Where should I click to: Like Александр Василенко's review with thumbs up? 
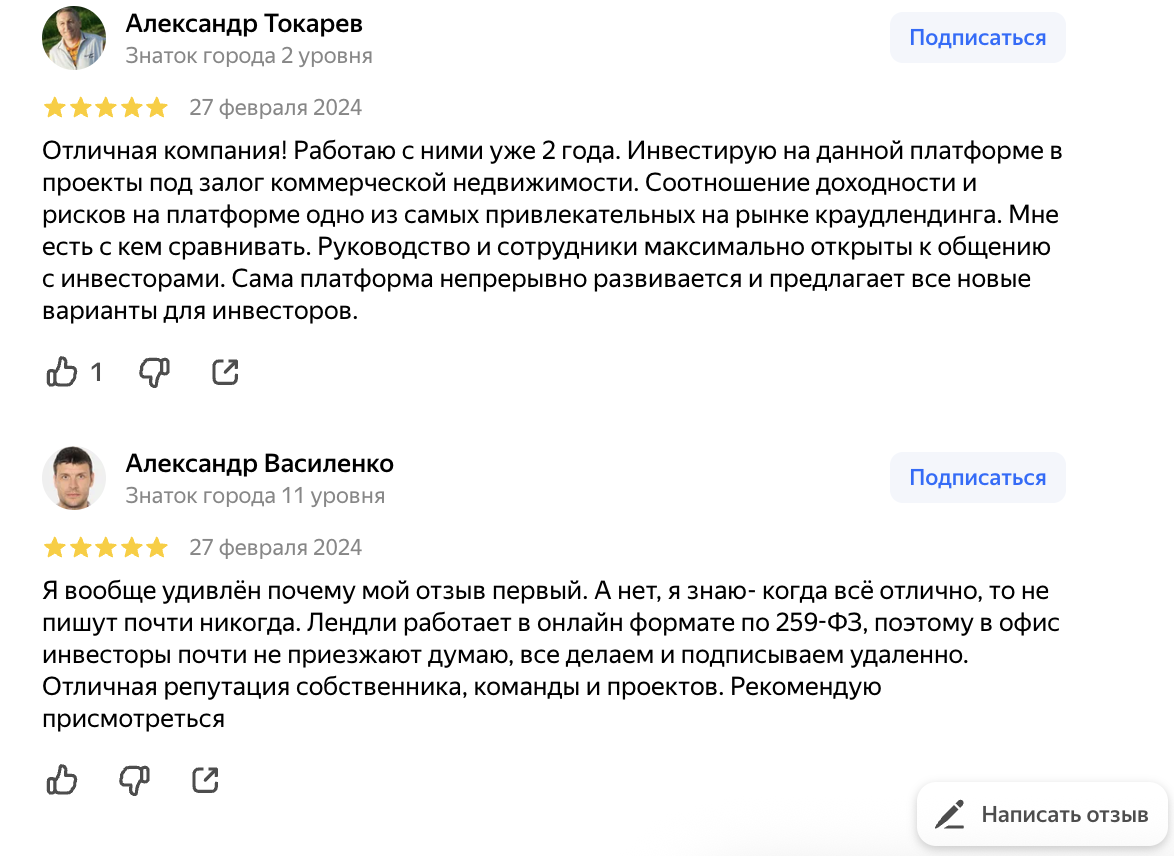62,779
